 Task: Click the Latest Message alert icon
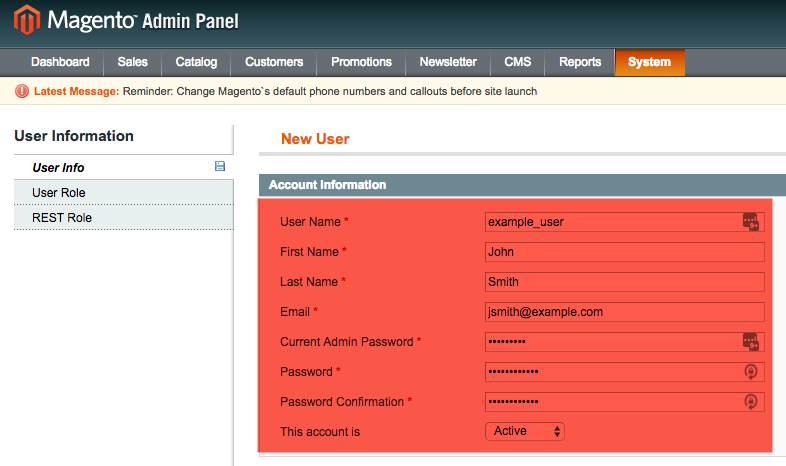pos(22,91)
